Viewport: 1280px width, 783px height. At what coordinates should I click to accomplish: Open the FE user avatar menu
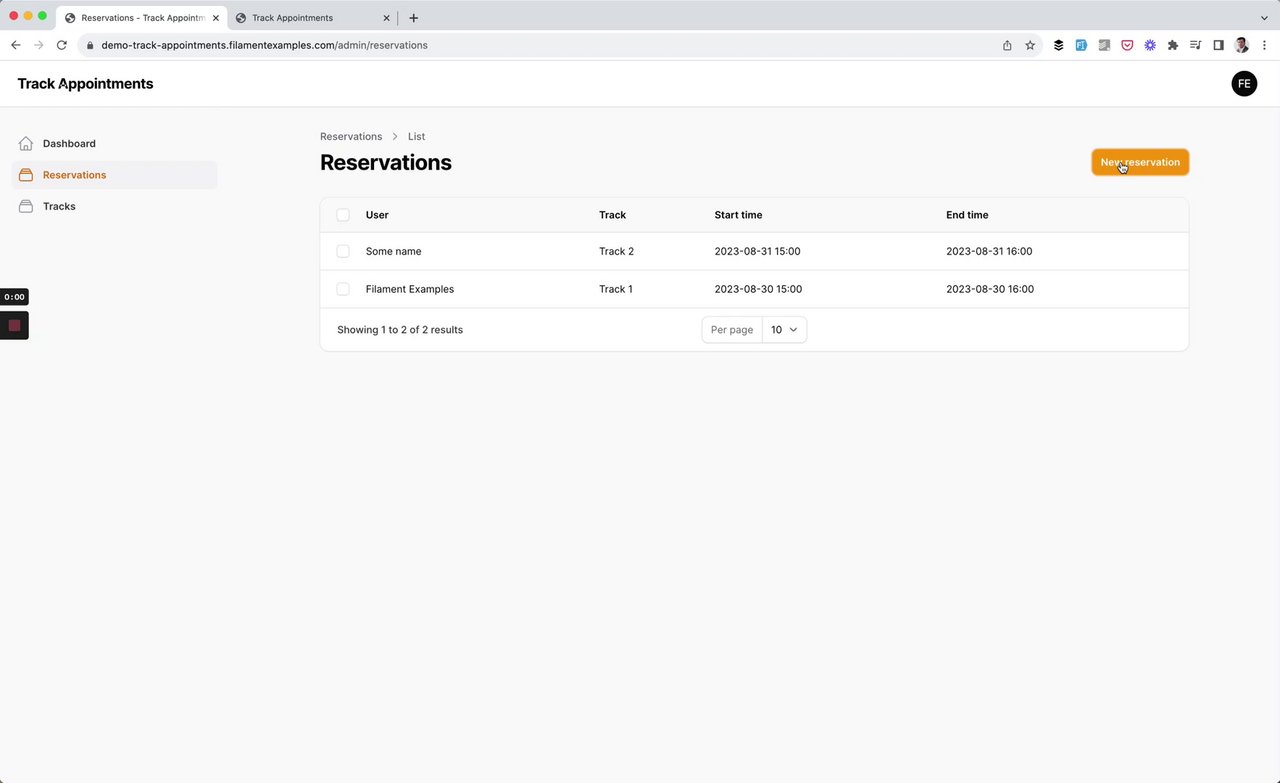pos(1244,84)
